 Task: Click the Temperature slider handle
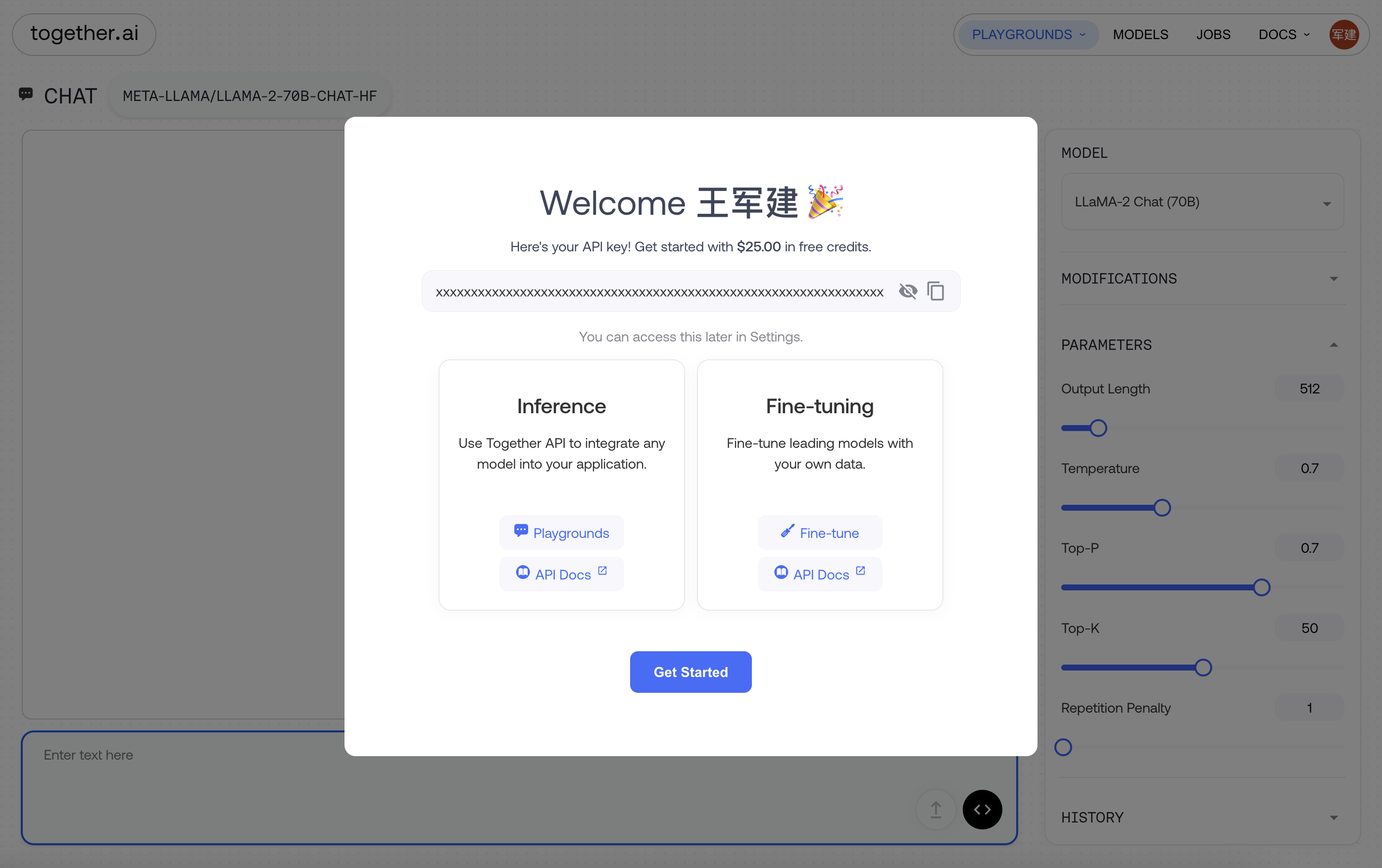coord(1162,508)
